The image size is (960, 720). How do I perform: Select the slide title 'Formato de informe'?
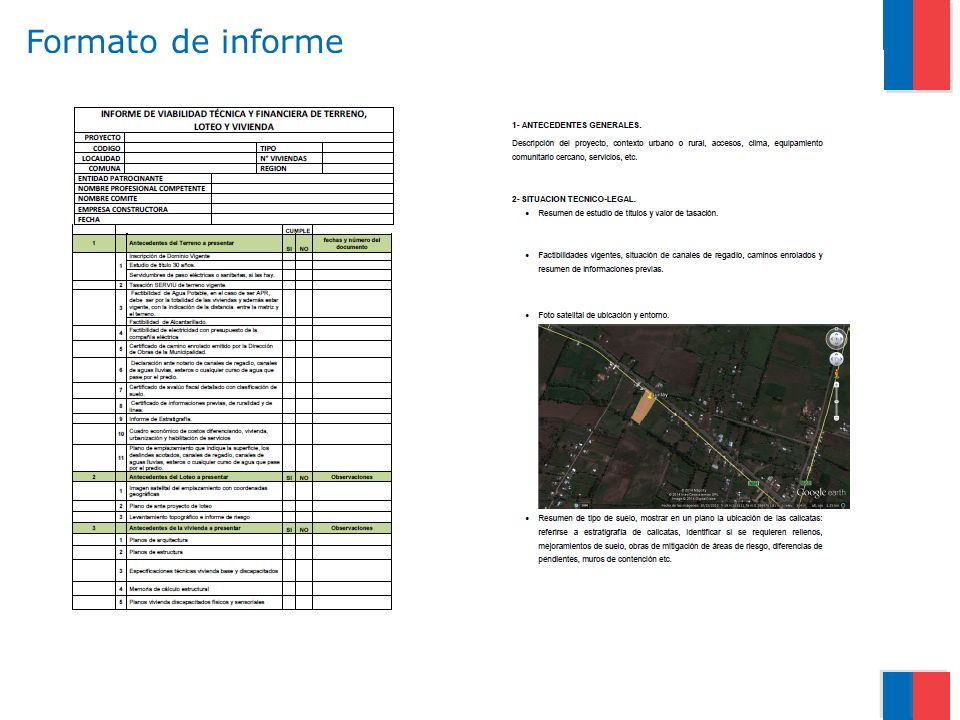coord(184,42)
